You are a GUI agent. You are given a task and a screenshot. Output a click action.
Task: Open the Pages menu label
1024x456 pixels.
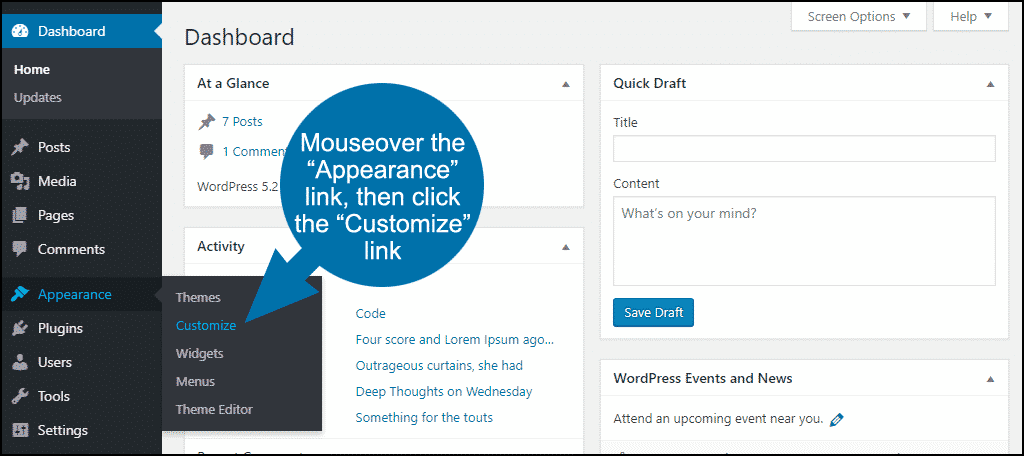[x=56, y=215]
